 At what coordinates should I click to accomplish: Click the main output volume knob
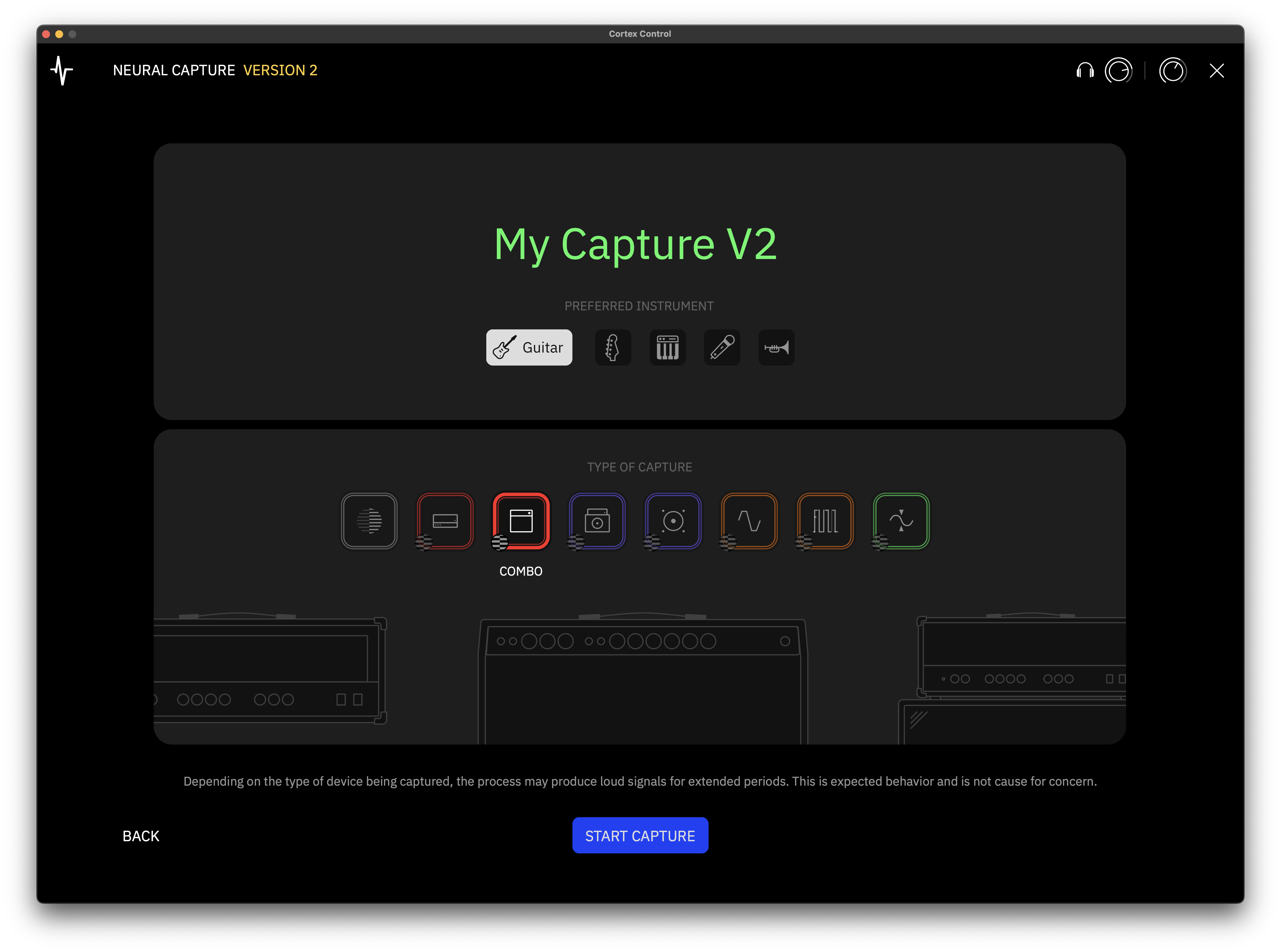[x=1173, y=71]
